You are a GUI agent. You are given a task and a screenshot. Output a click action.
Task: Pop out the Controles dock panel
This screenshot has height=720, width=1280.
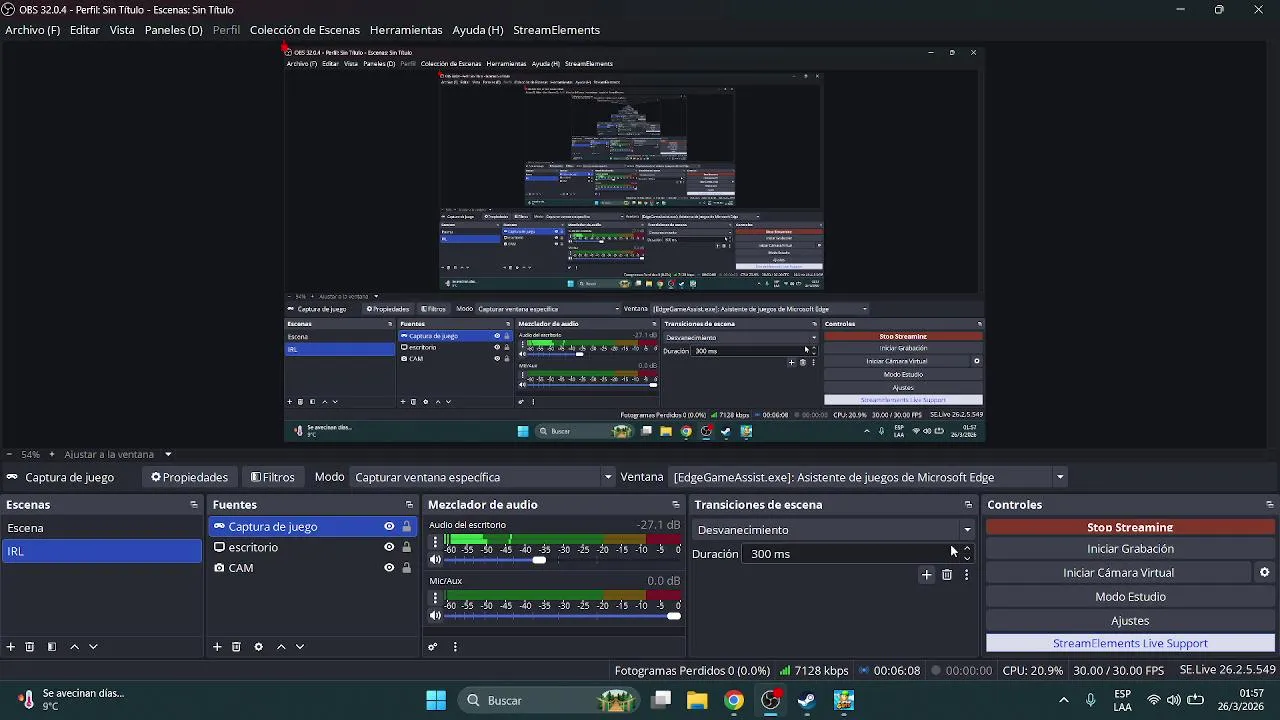tap(1270, 505)
